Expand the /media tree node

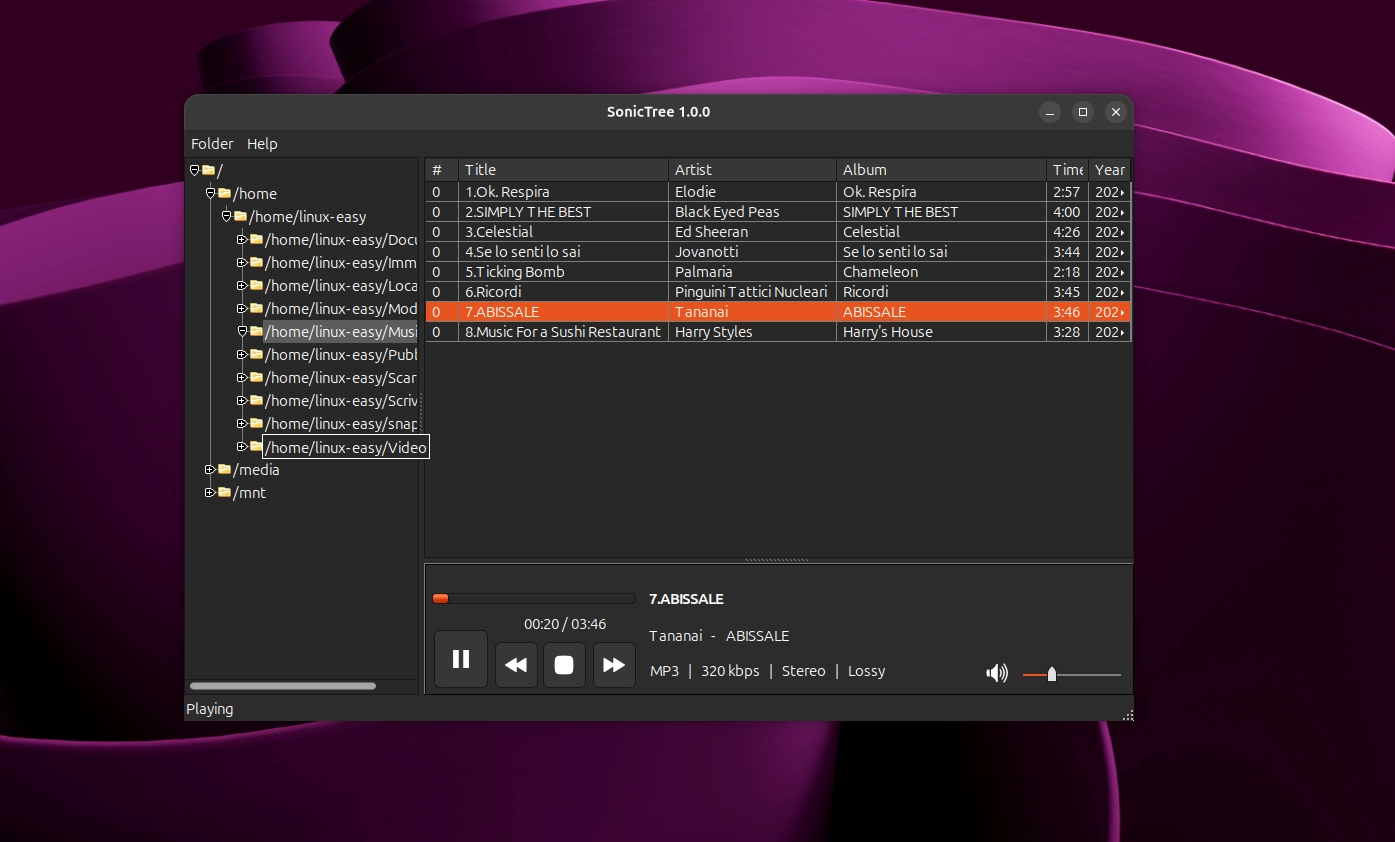210,469
